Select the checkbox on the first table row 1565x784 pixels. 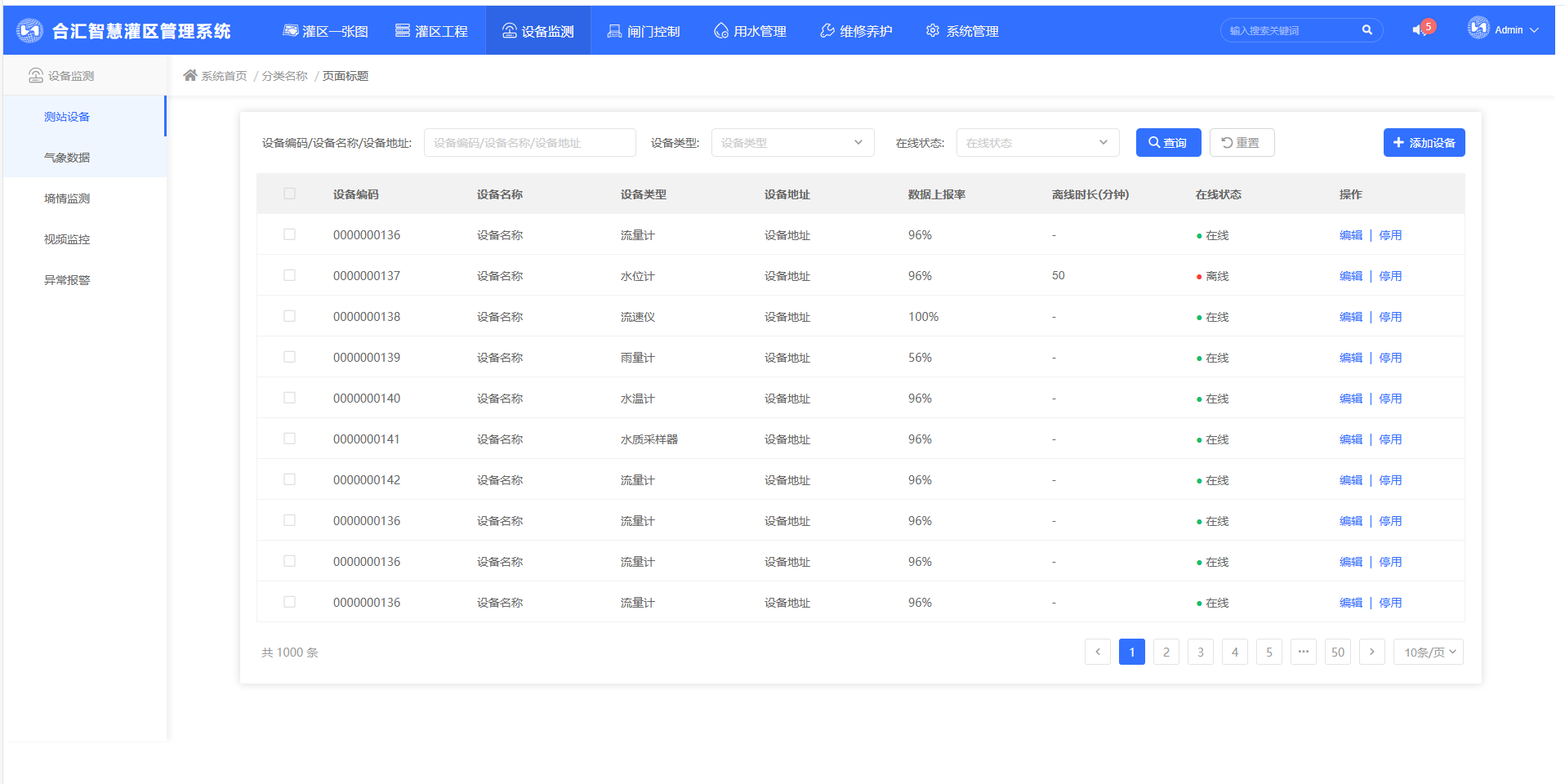[x=289, y=234]
